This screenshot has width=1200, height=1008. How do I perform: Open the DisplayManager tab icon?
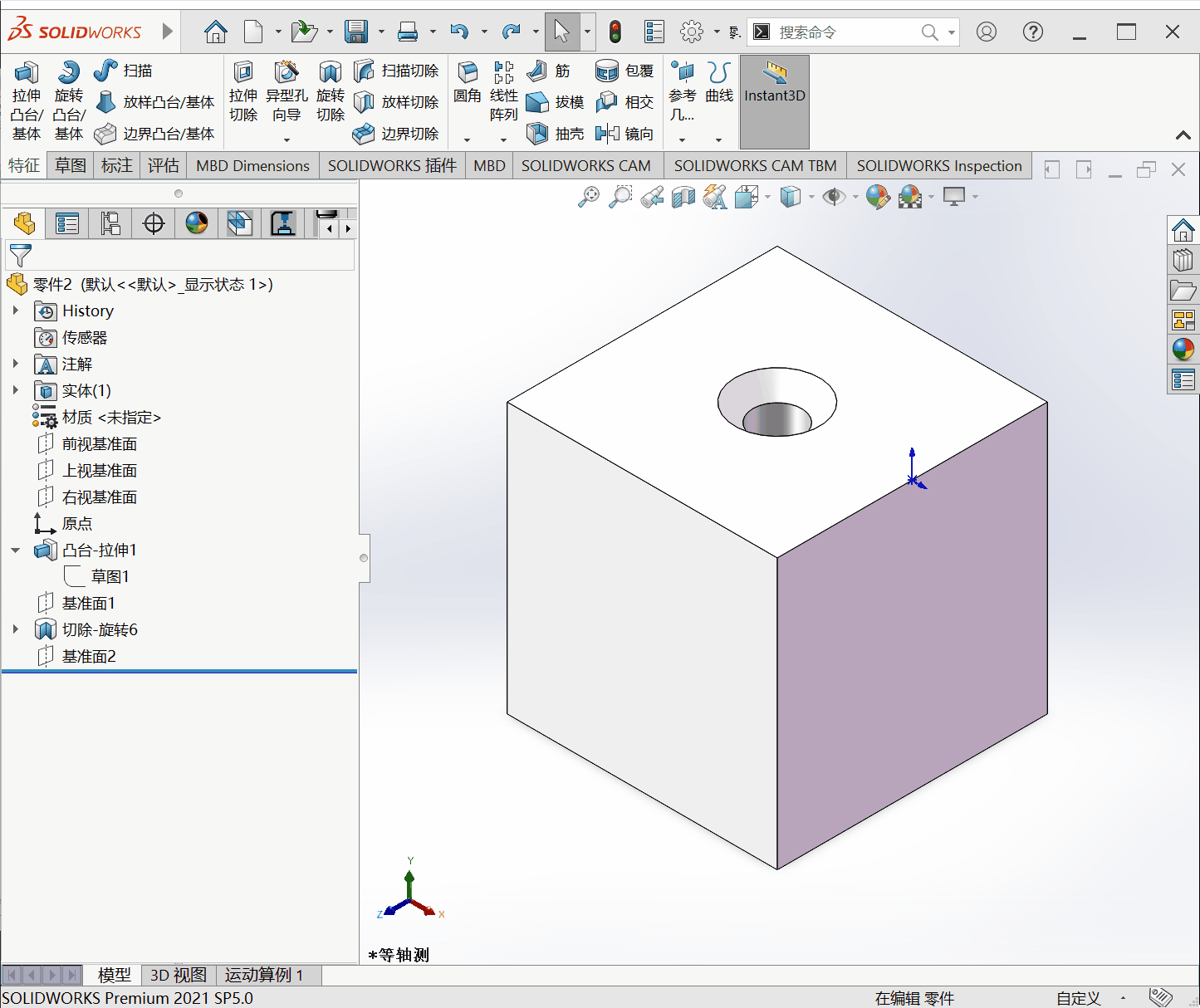click(197, 223)
